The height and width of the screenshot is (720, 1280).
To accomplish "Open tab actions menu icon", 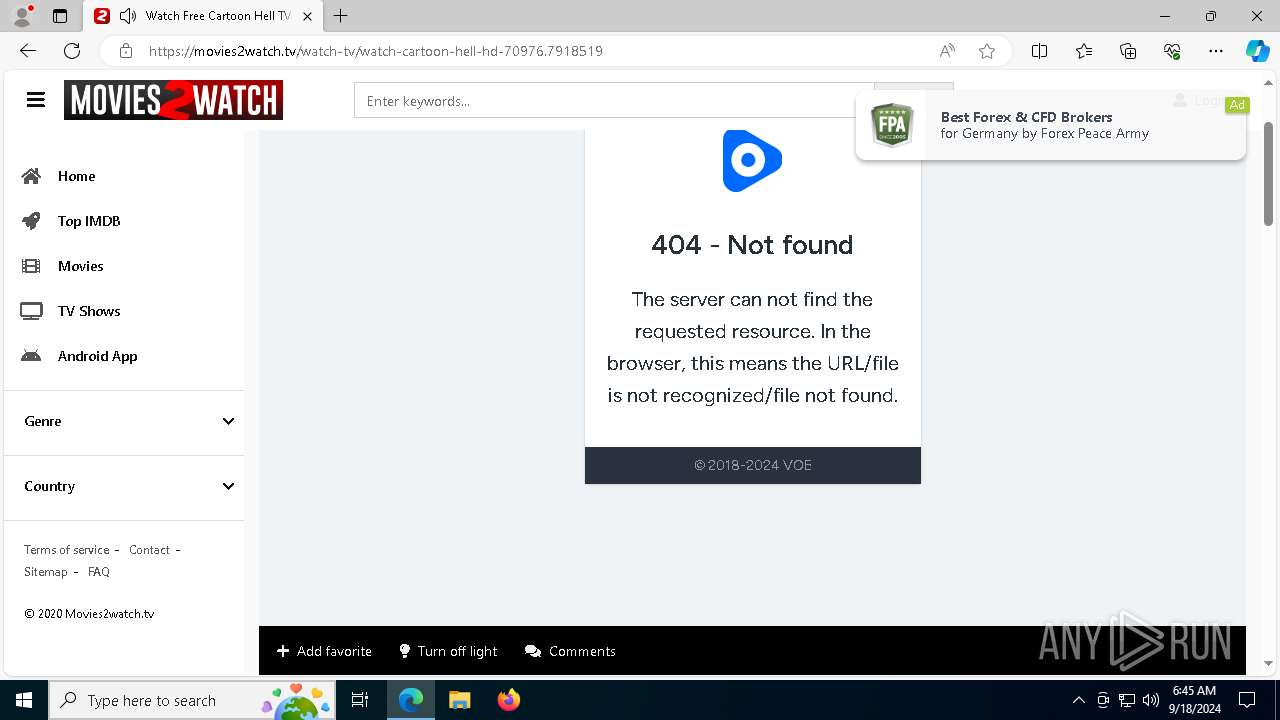I will click(60, 16).
